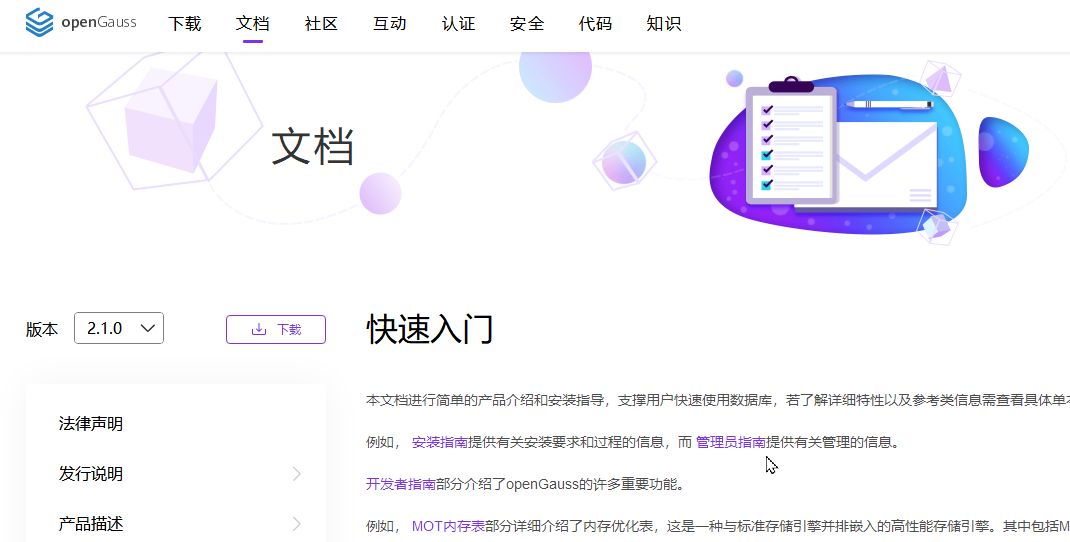Click the openGauss logo icon
The width and height of the screenshot is (1070, 542).
coord(40,23)
